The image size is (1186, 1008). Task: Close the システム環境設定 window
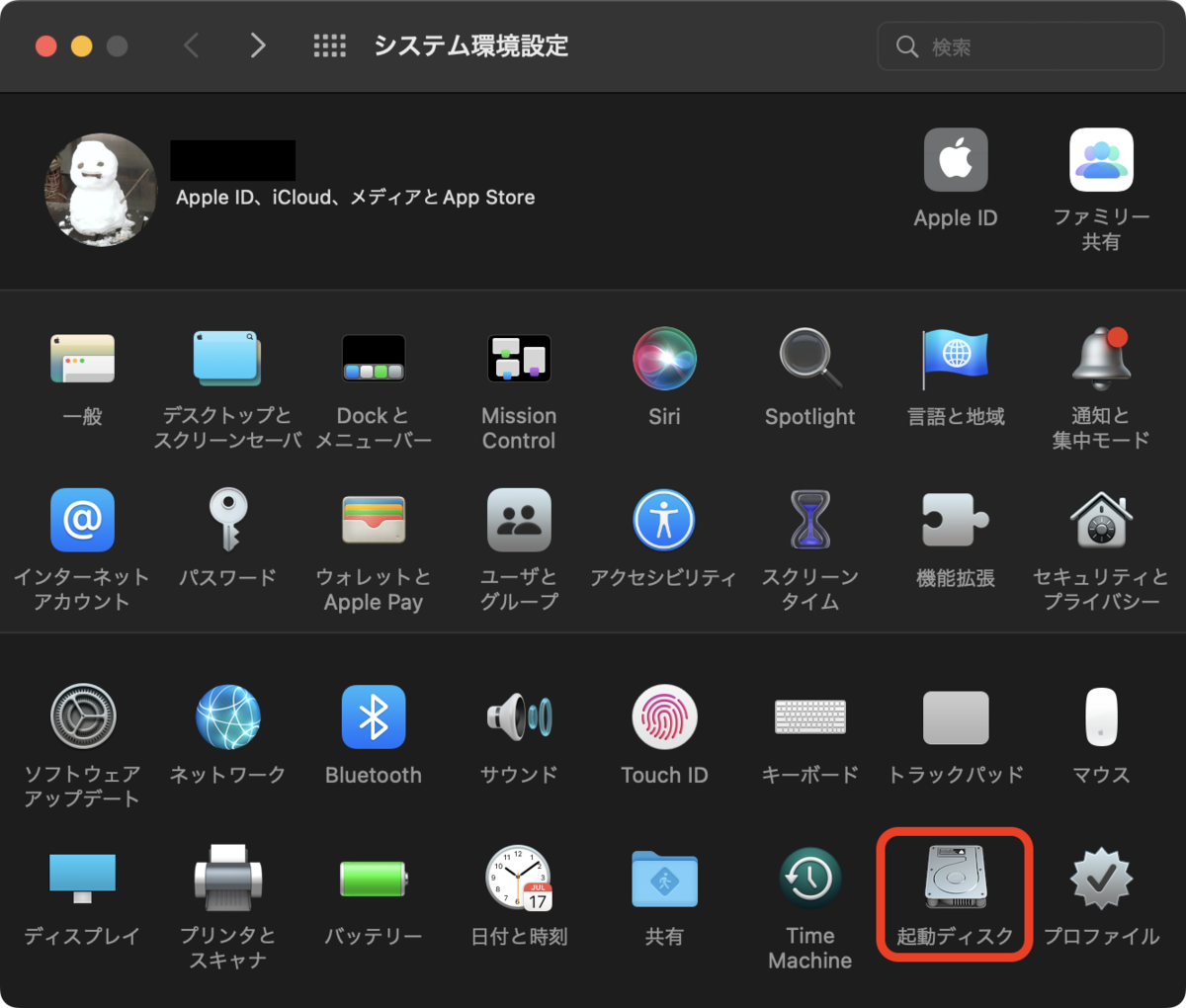click(x=46, y=46)
